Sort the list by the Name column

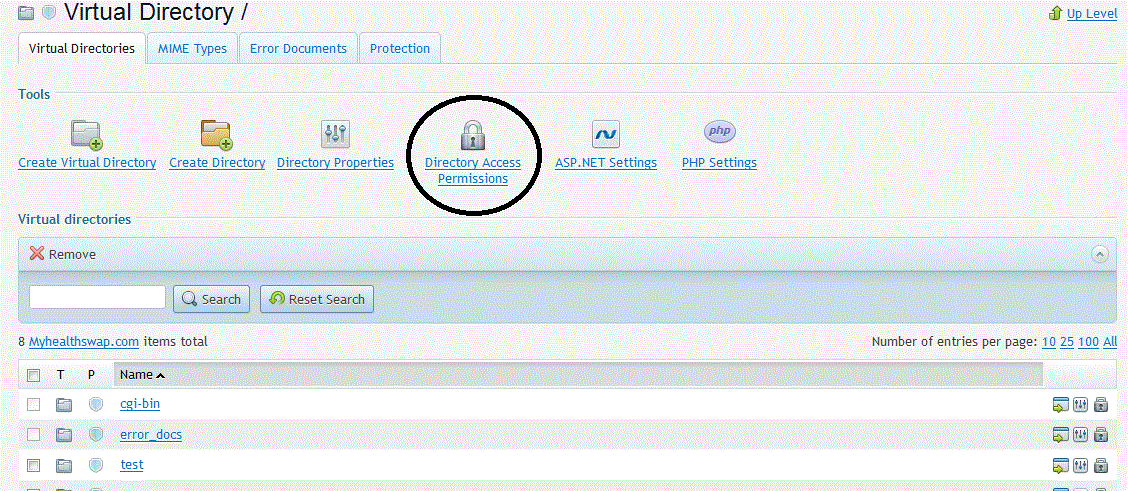[x=136, y=375]
